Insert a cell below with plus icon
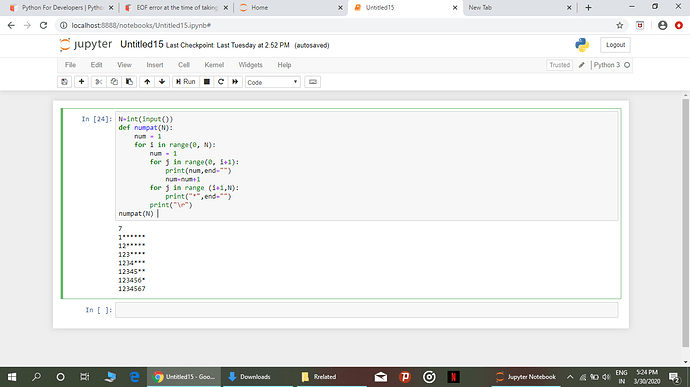 [81, 82]
